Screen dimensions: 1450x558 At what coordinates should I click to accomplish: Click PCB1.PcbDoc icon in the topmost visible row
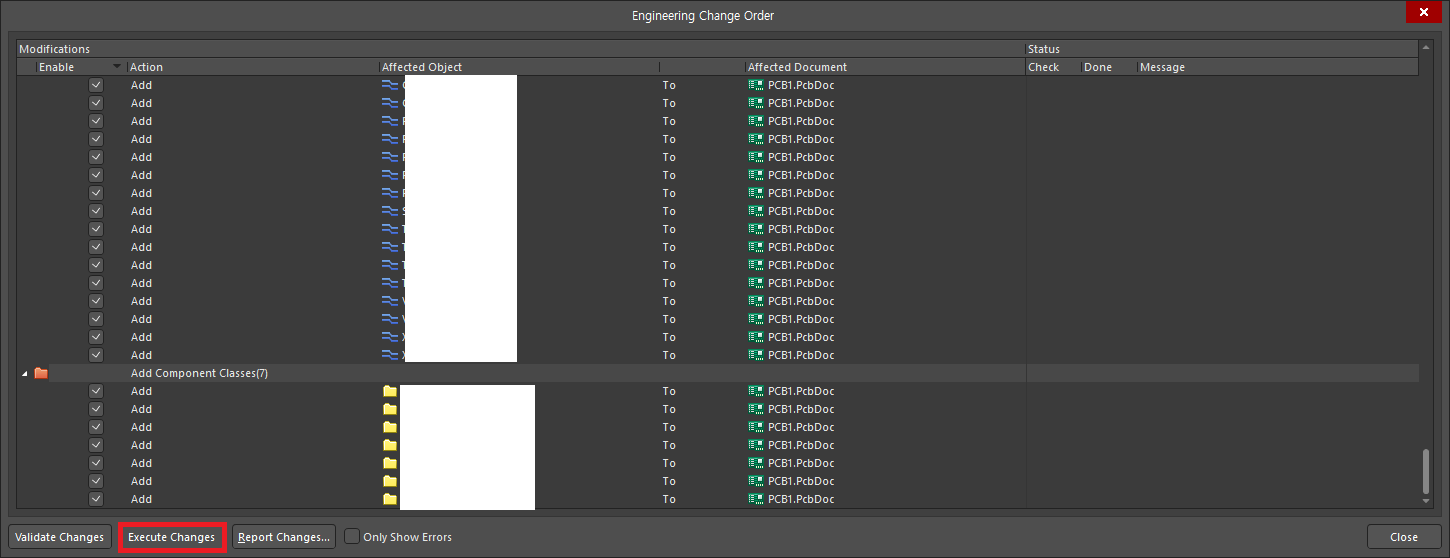(x=756, y=85)
